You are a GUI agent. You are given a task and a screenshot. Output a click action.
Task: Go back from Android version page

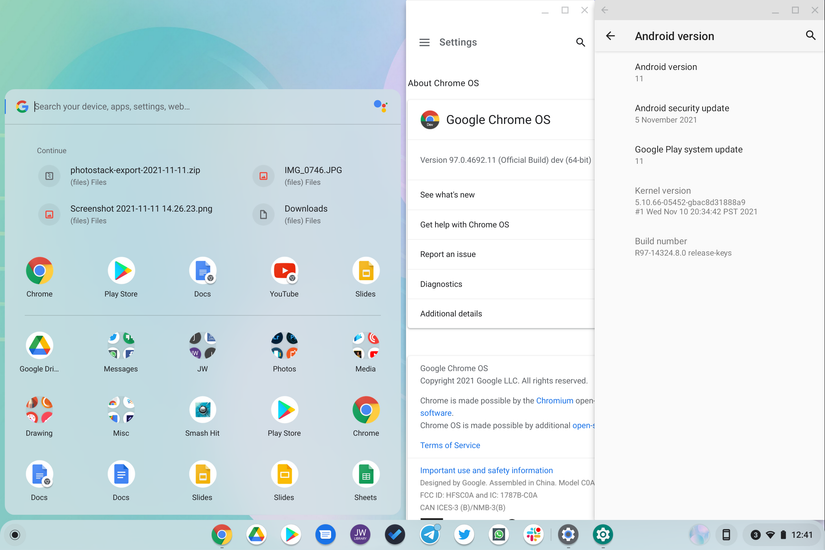610,36
